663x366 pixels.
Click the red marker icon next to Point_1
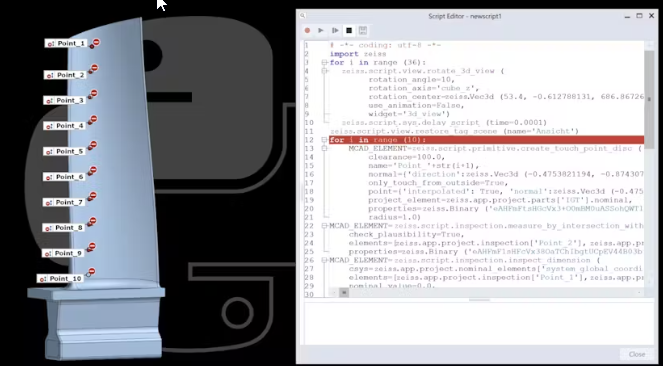point(96,42)
